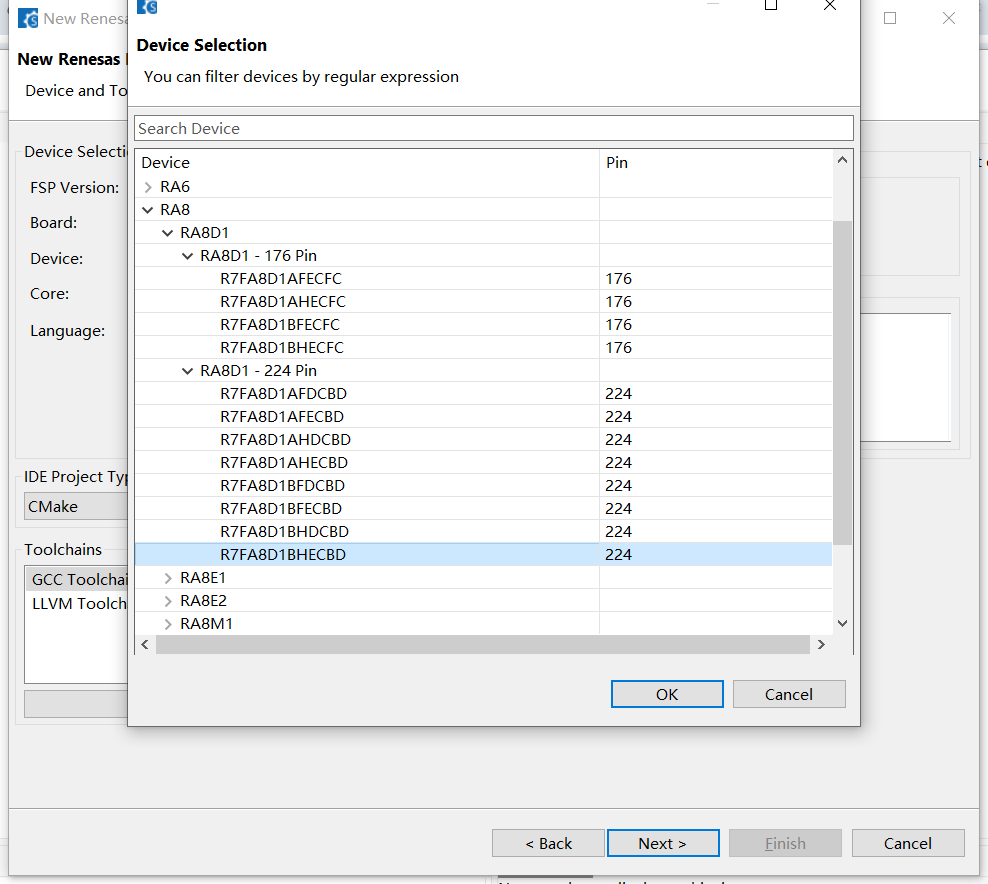The width and height of the screenshot is (988, 884).
Task: Close the New Renesas wizard window
Action: coord(949,18)
